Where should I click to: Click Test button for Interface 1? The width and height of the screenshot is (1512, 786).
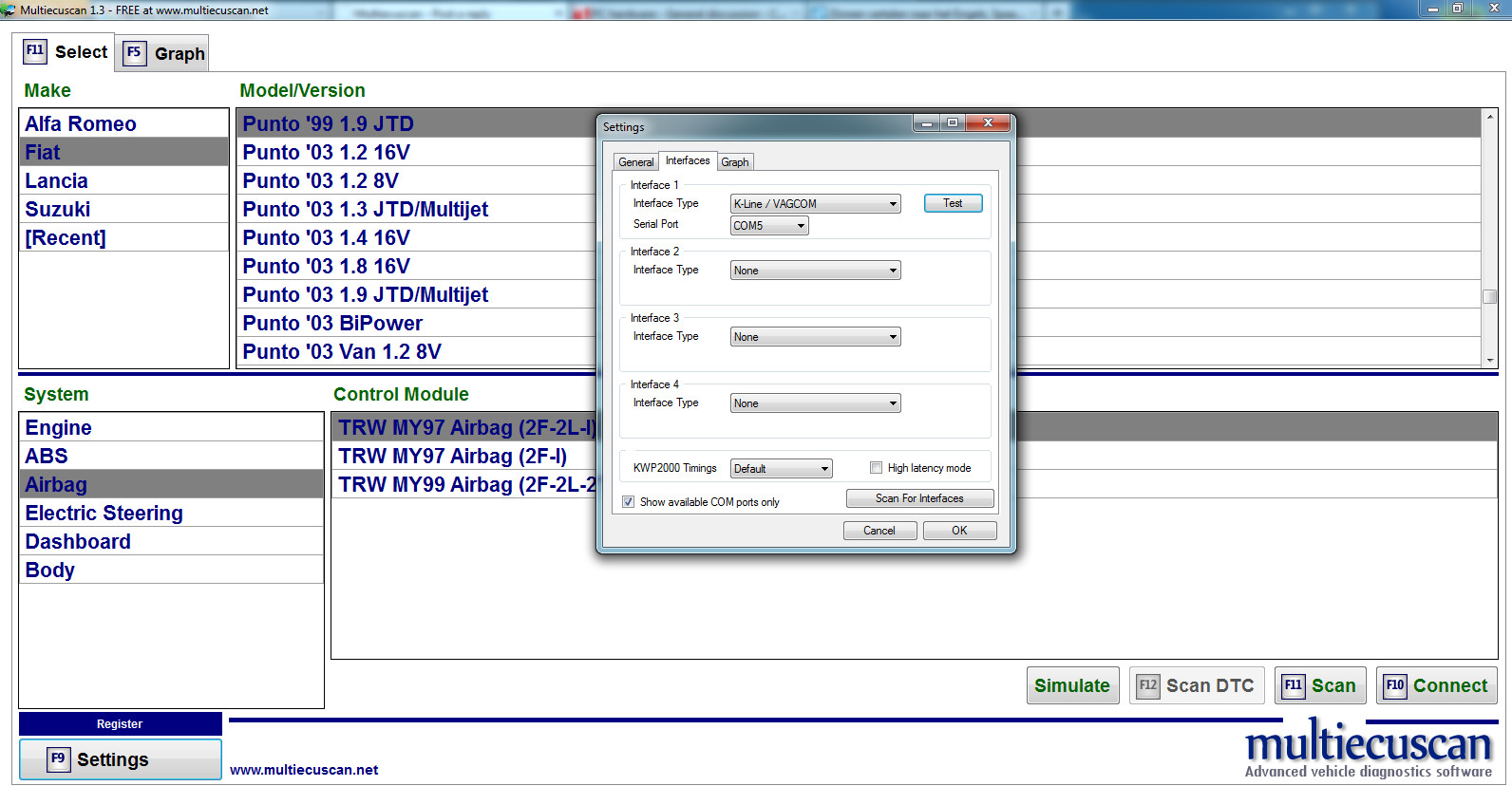(953, 203)
